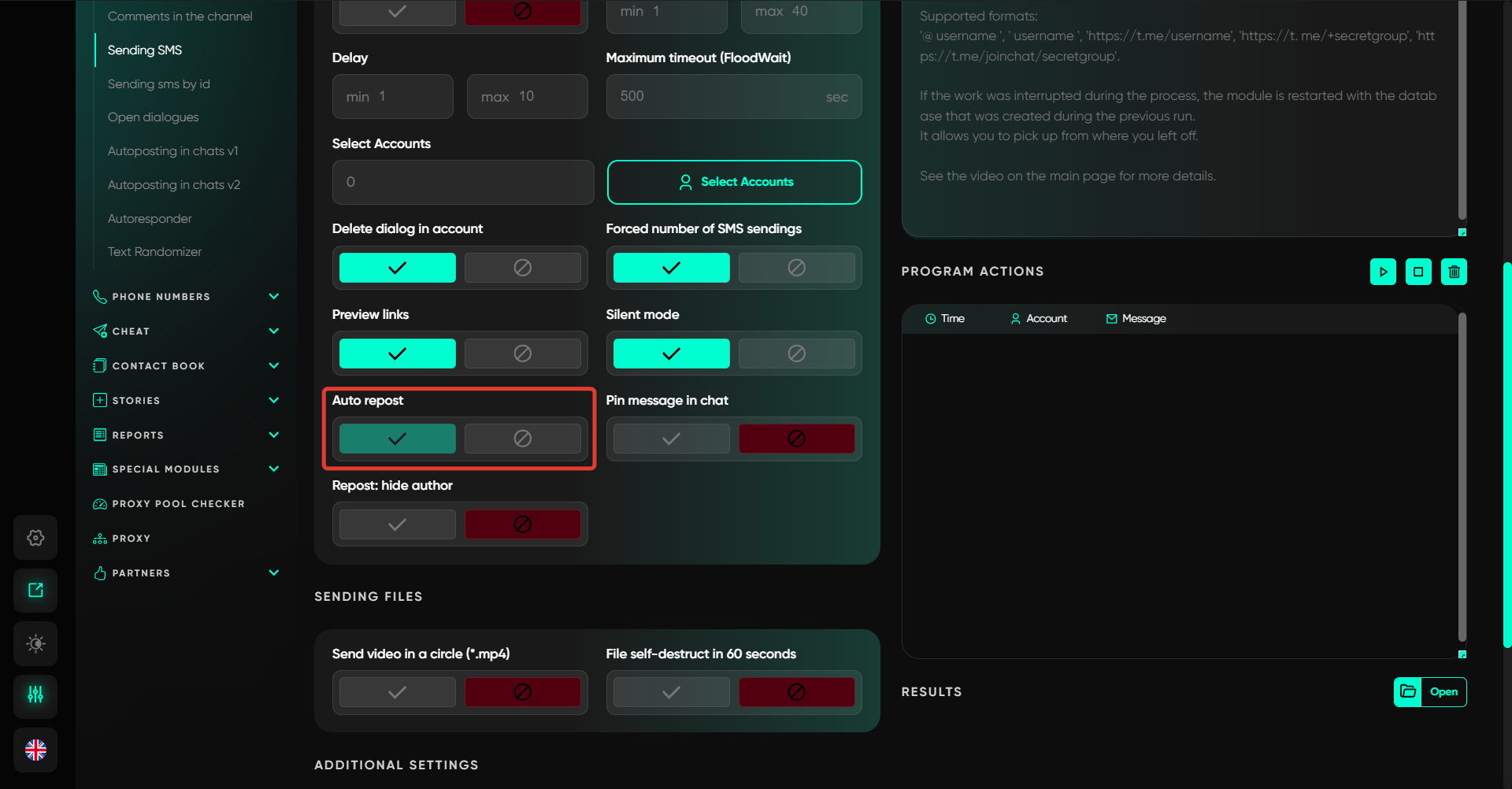Screen dimensions: 1512x789
Task: Open the settings gear icon in left sidebar
Action: (35, 538)
